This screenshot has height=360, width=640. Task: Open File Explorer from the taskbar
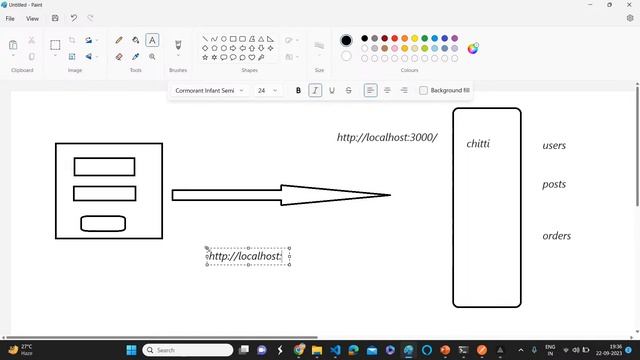click(x=317, y=350)
